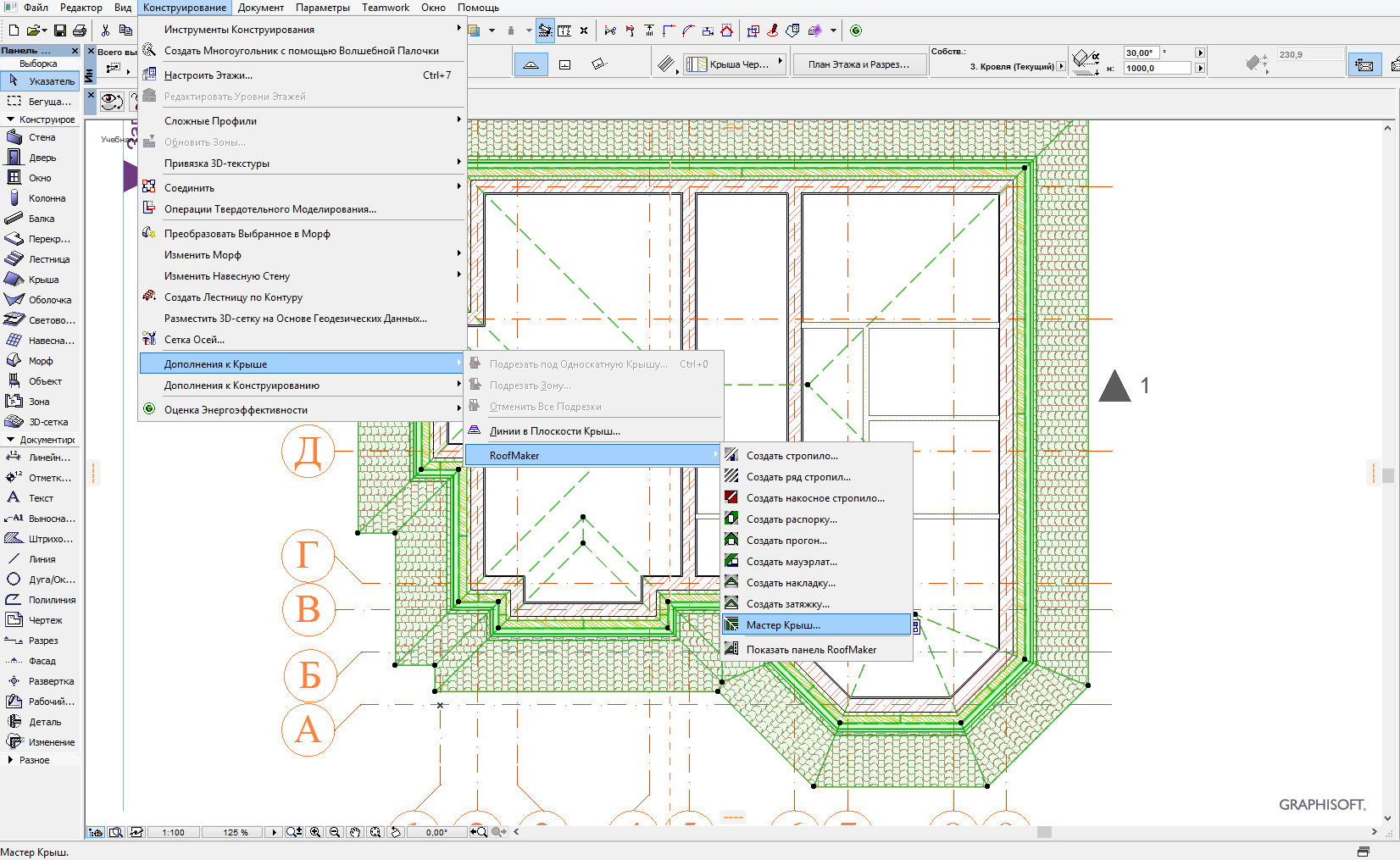Select the 3D-сетка (Mesh) tool
The height and width of the screenshot is (860, 1400).
tap(40, 422)
